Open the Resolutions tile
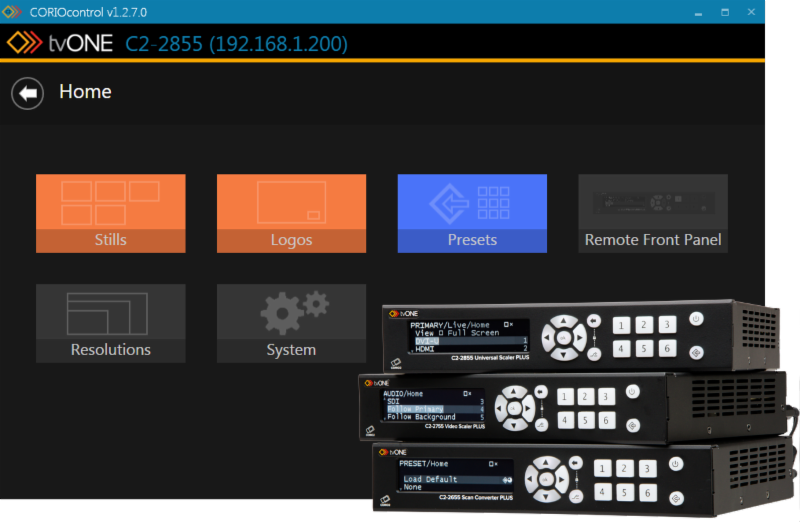 pyautogui.click(x=110, y=323)
